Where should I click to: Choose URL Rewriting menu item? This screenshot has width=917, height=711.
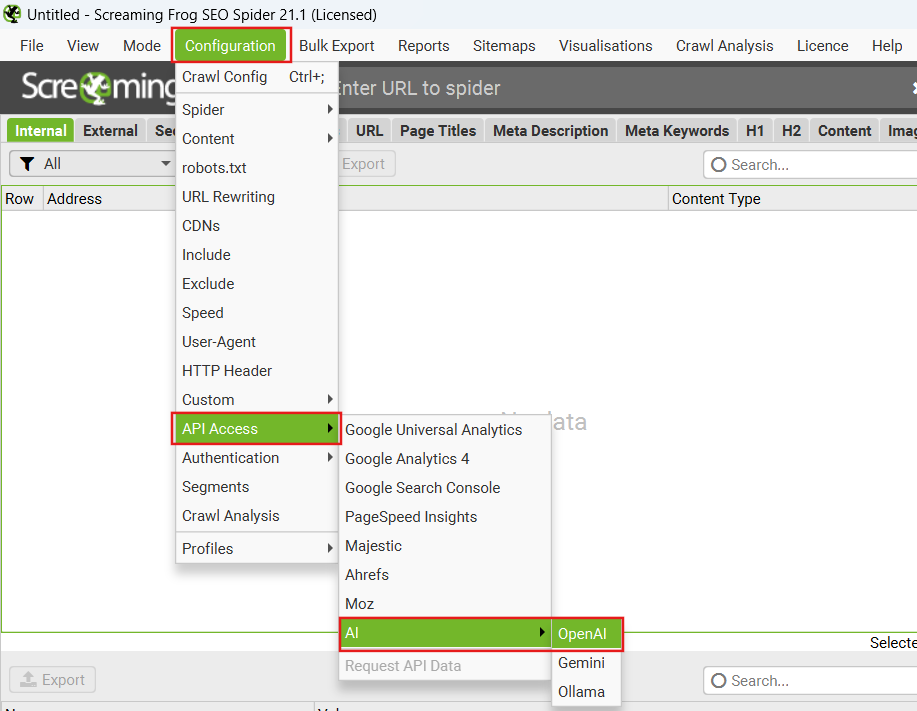click(257, 197)
